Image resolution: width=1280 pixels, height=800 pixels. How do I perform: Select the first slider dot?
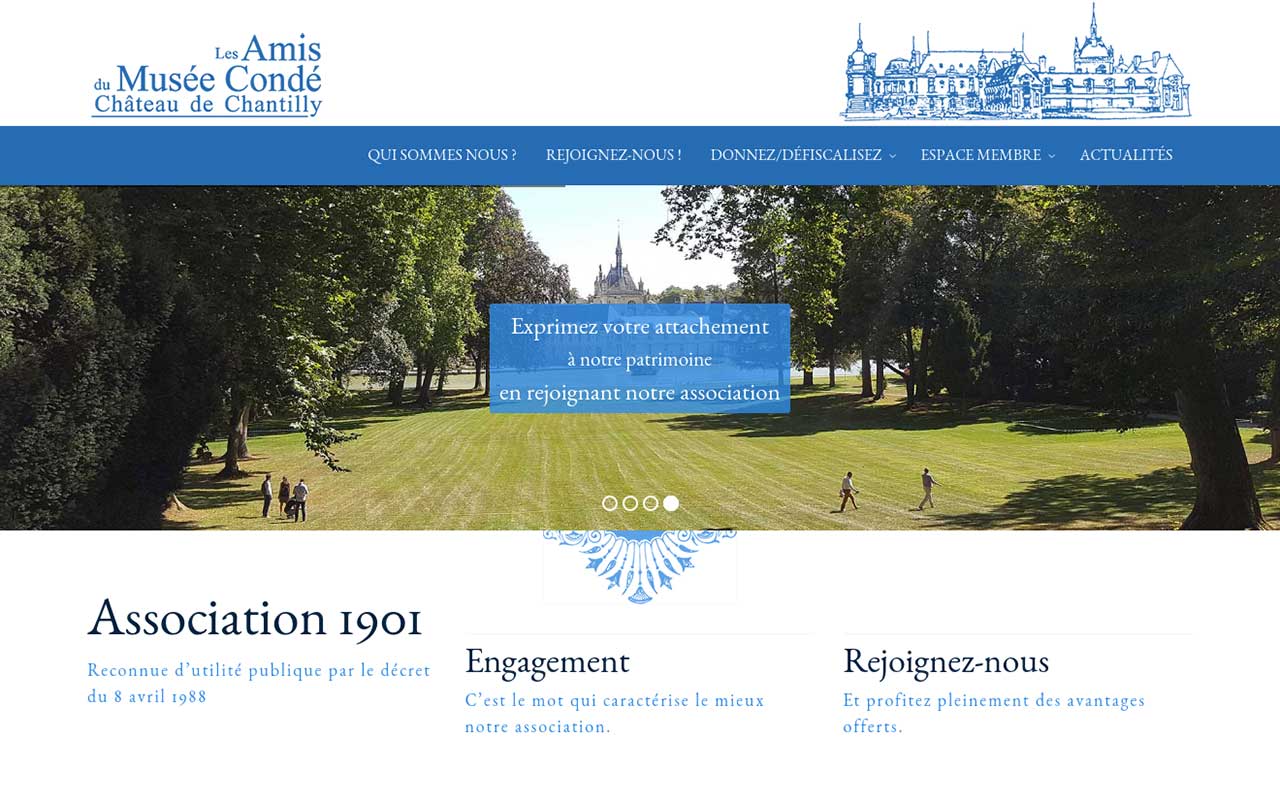[610, 503]
